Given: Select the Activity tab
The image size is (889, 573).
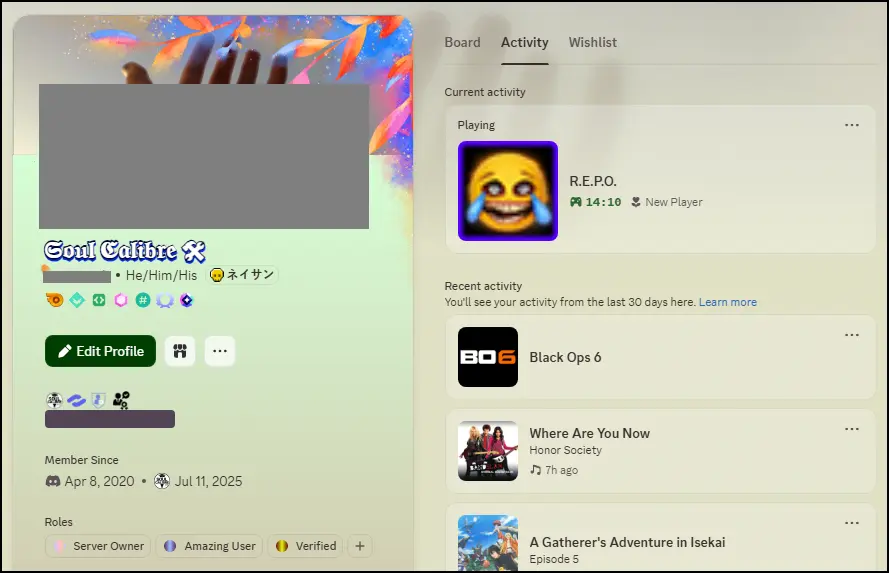Looking at the screenshot, I should [x=524, y=43].
